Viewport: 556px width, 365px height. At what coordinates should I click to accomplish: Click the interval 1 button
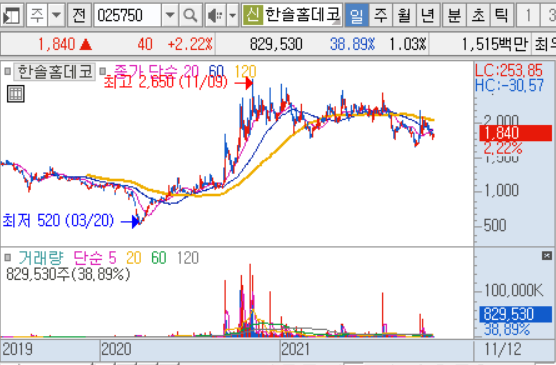[x=528, y=15]
